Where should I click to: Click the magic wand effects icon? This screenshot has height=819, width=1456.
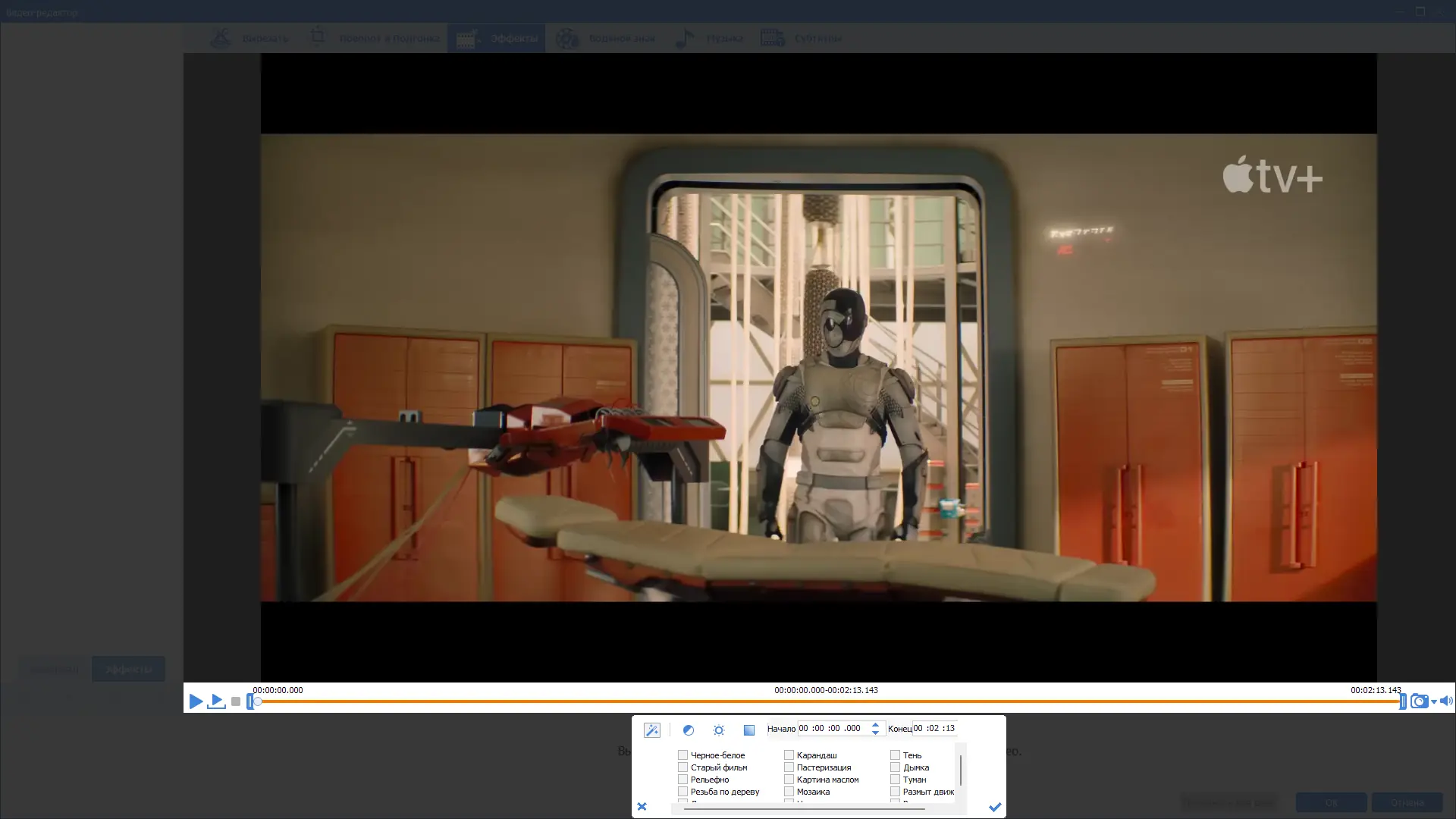(x=651, y=730)
